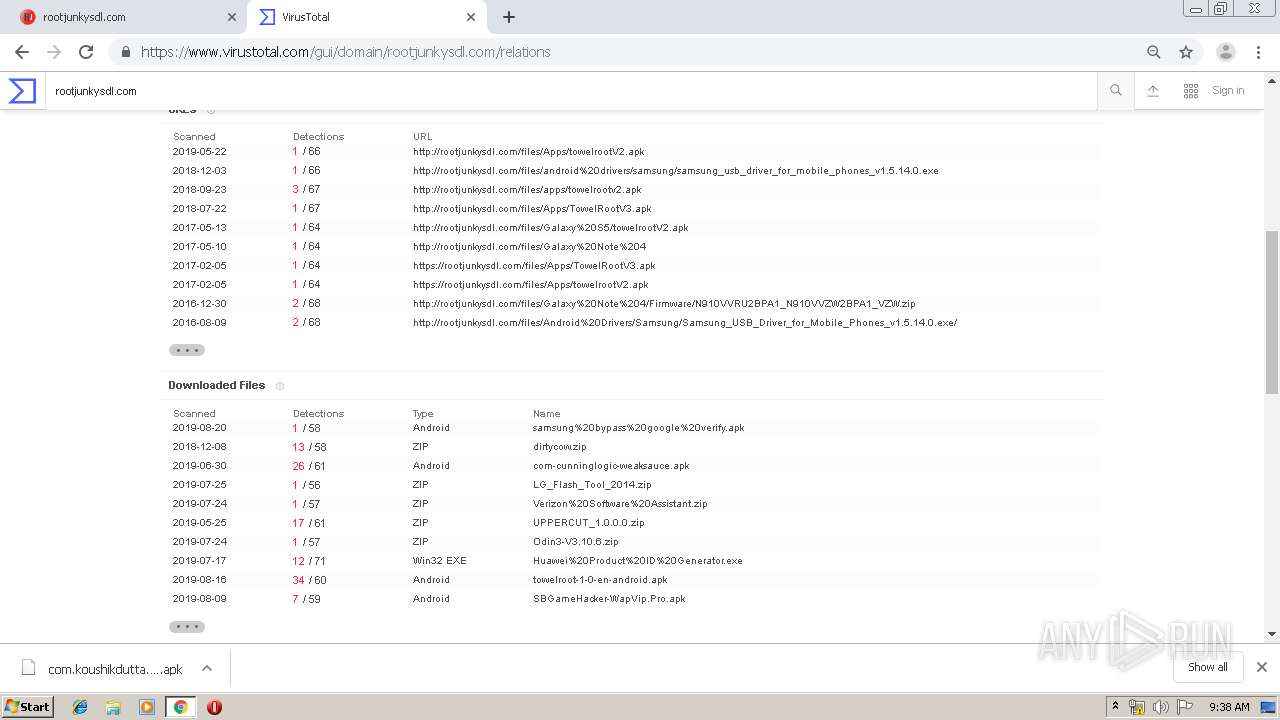Click the Show desktop button on taskbar
The width and height of the screenshot is (1280, 720).
point(1269,707)
